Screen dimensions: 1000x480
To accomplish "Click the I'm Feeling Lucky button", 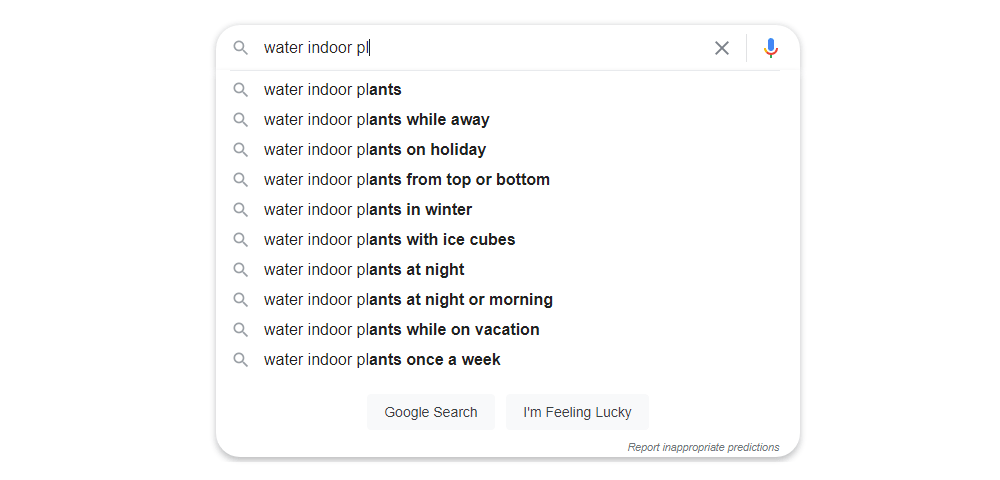I will [577, 412].
